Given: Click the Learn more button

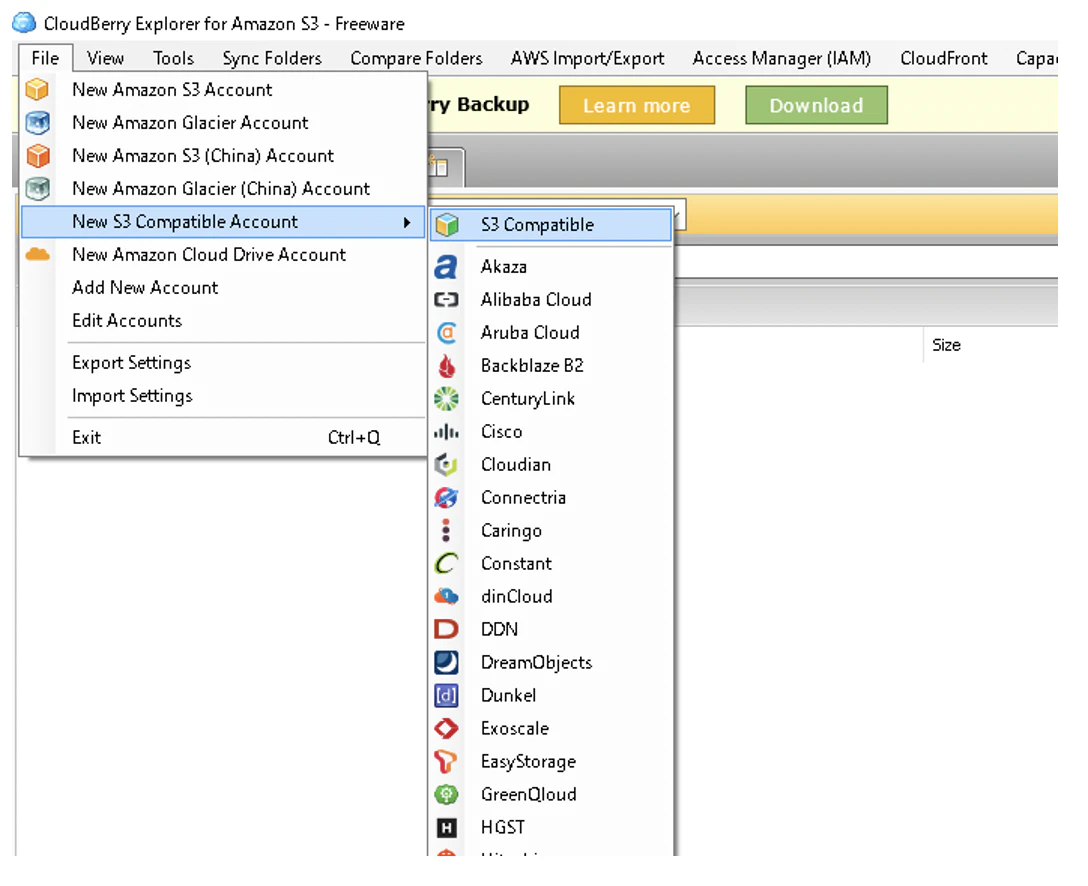Looking at the screenshot, I should click(637, 105).
